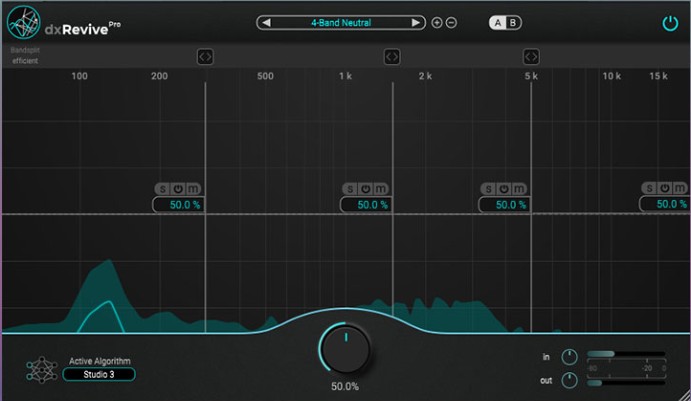Mute the first band
The width and height of the screenshot is (691, 401).
click(x=193, y=189)
